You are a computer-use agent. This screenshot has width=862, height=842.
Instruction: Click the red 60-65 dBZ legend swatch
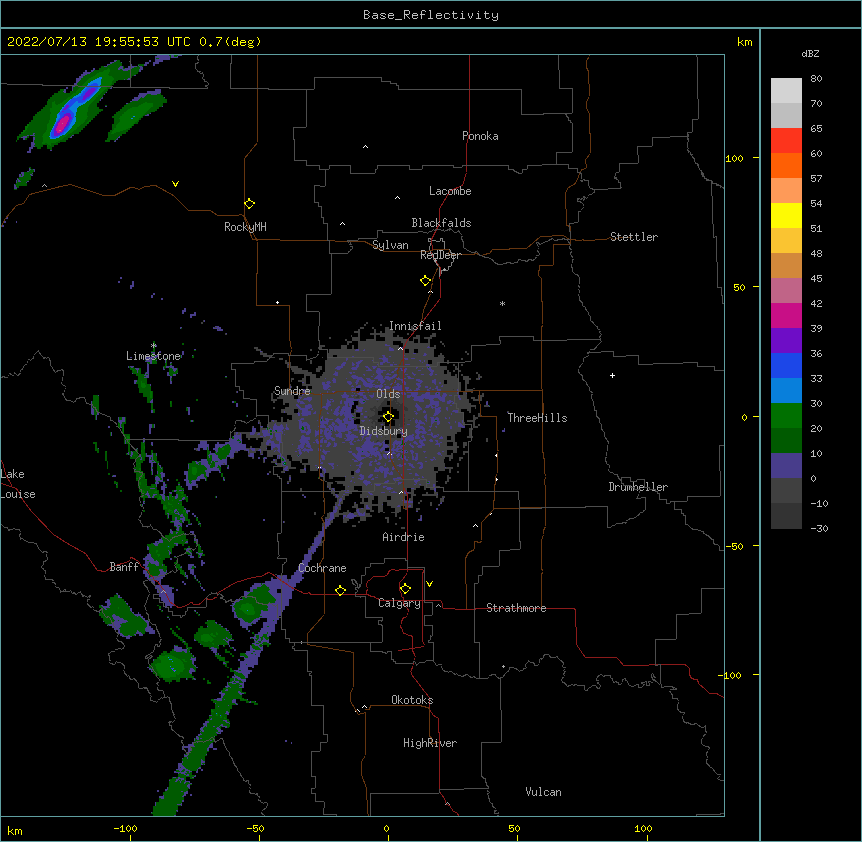click(786, 141)
